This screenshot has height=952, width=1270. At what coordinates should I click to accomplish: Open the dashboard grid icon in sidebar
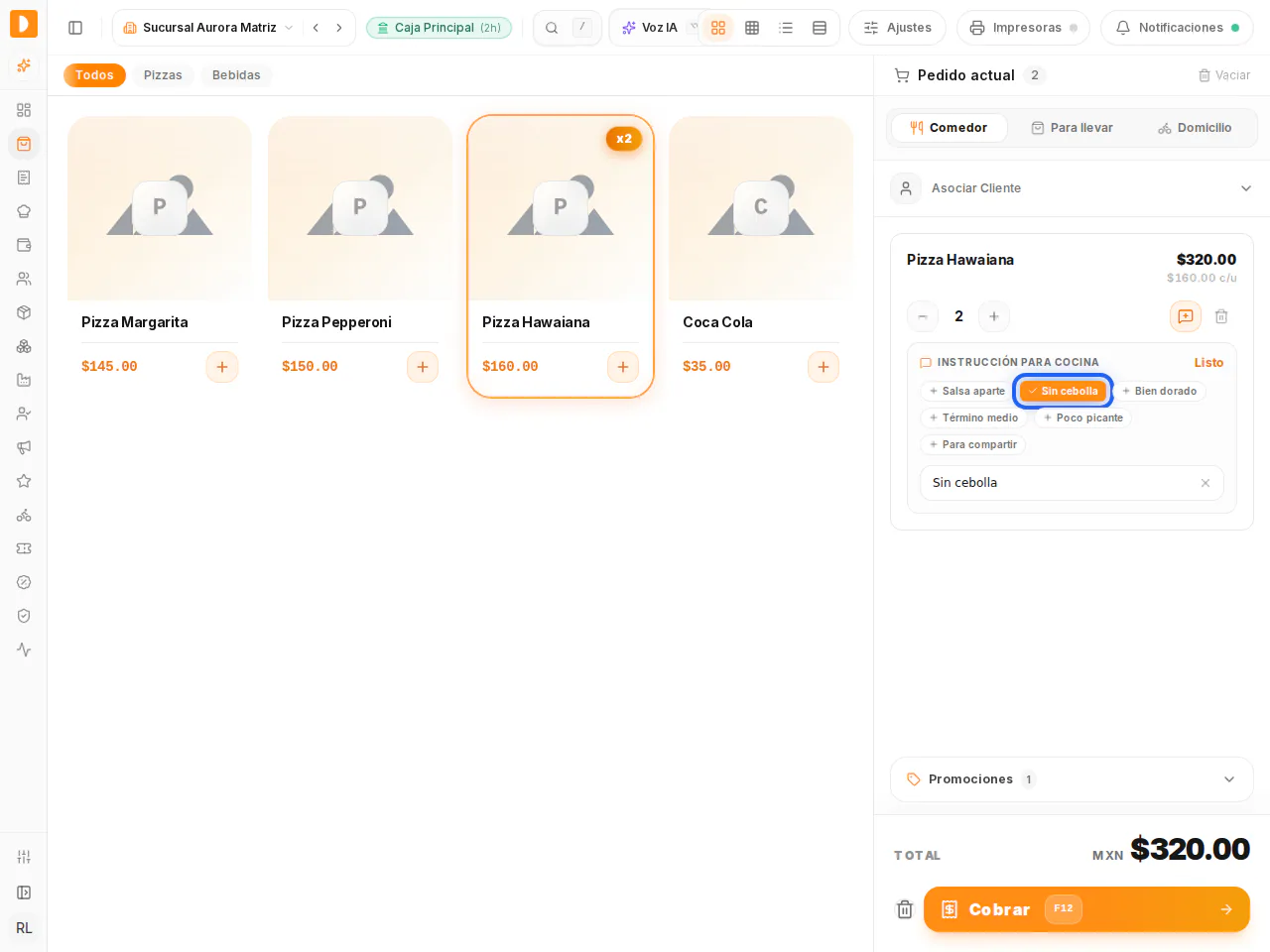coord(24,110)
